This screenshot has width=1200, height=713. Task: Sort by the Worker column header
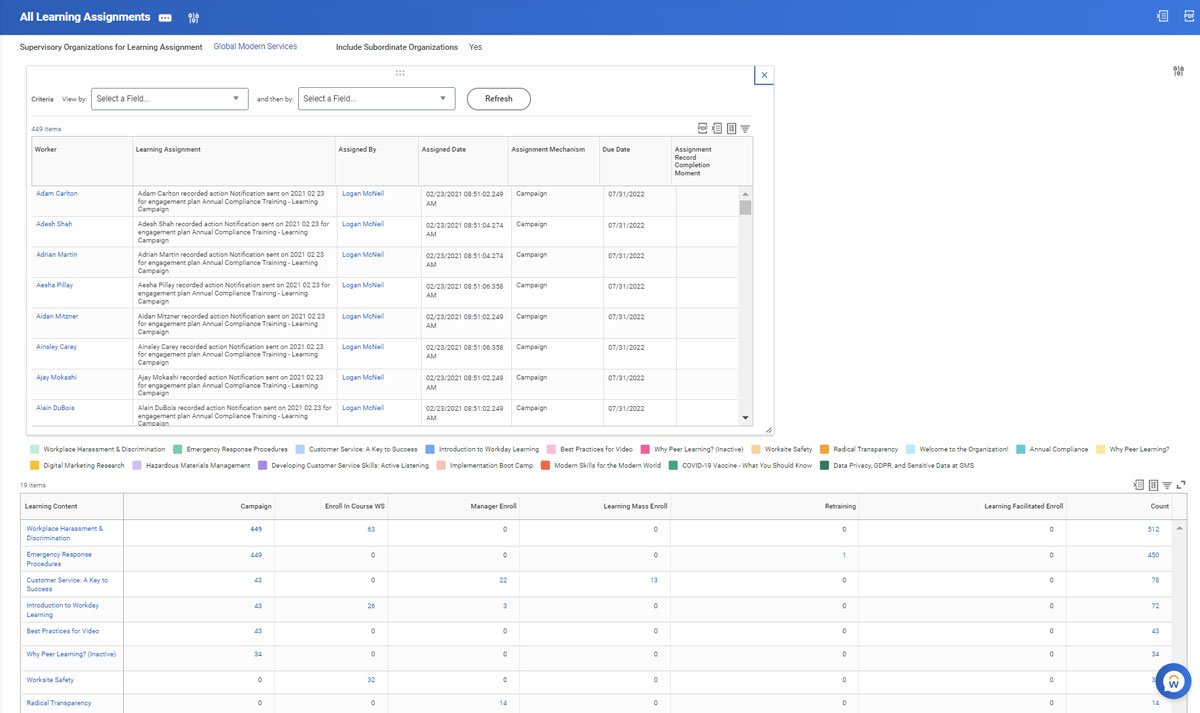point(82,160)
